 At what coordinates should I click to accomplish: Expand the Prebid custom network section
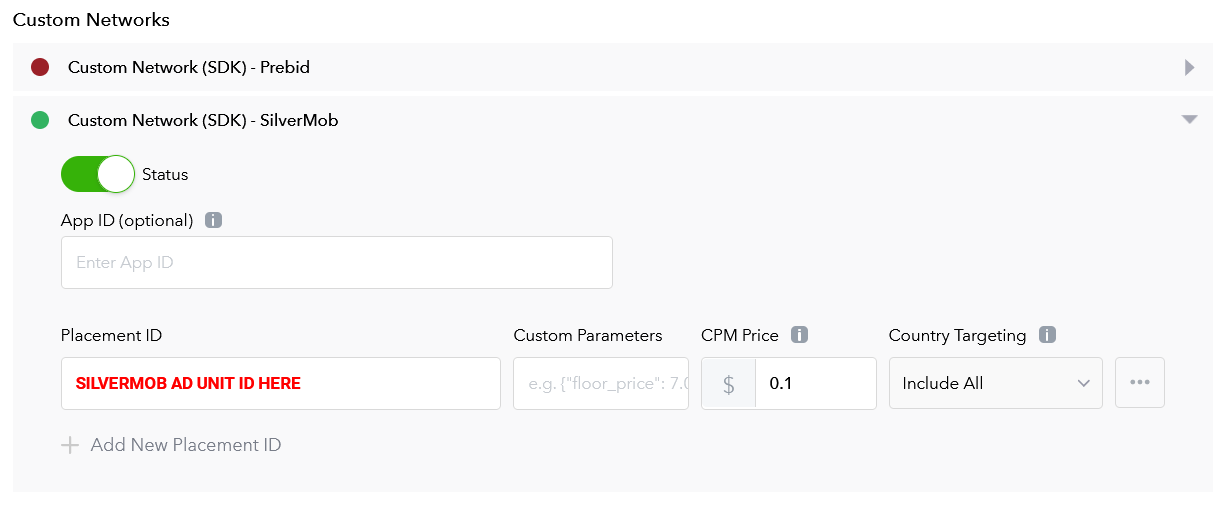coord(1189,68)
